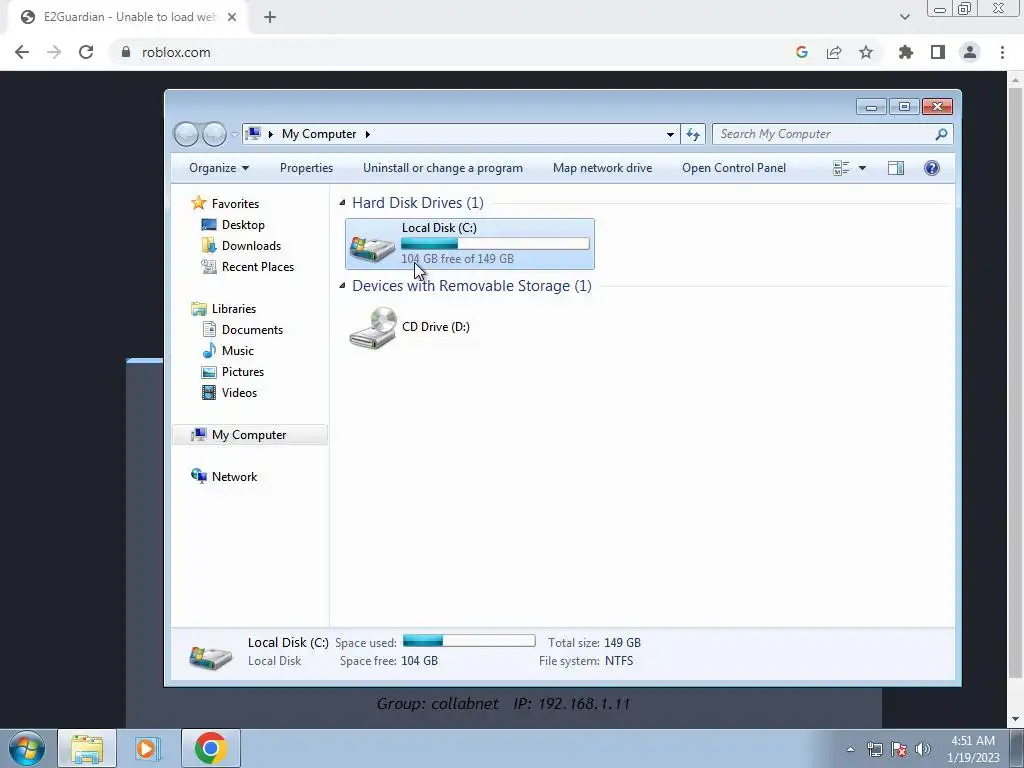This screenshot has height=768, width=1024.
Task: Click the Windows Start button
Action: point(27,748)
